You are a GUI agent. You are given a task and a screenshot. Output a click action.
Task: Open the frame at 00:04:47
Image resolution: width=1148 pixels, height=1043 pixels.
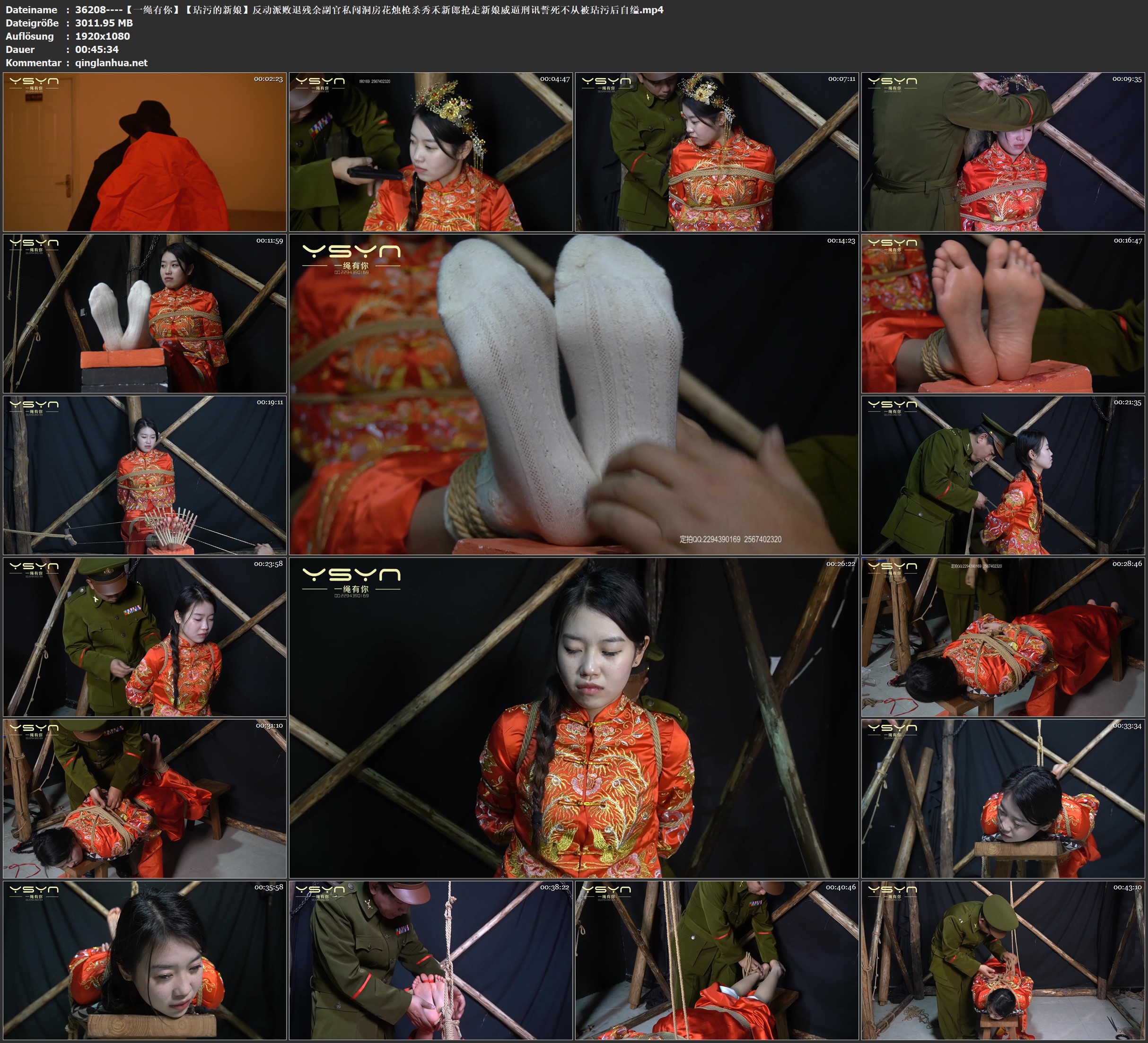430,151
